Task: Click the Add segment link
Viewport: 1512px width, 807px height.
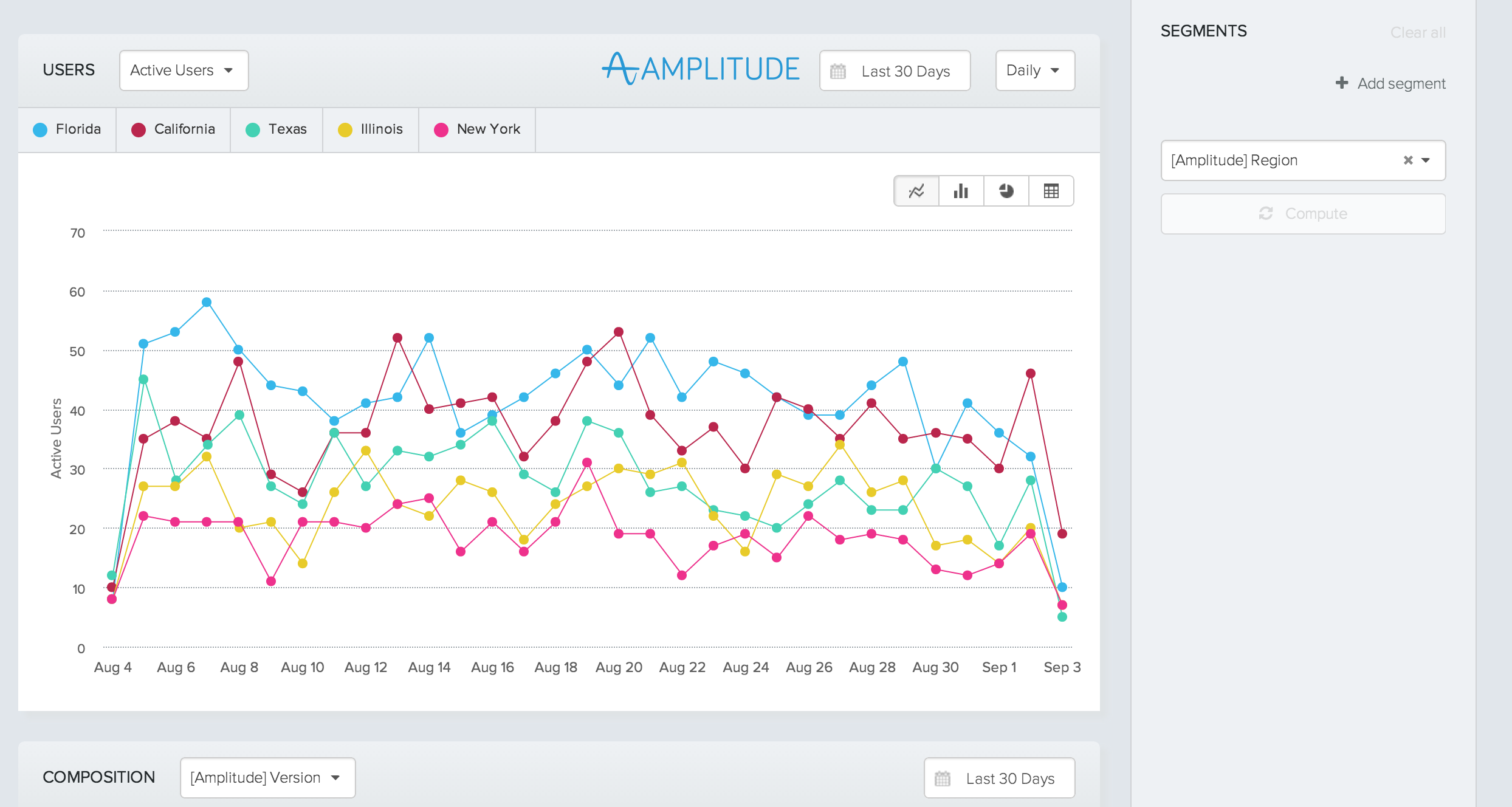Action: pos(1390,83)
